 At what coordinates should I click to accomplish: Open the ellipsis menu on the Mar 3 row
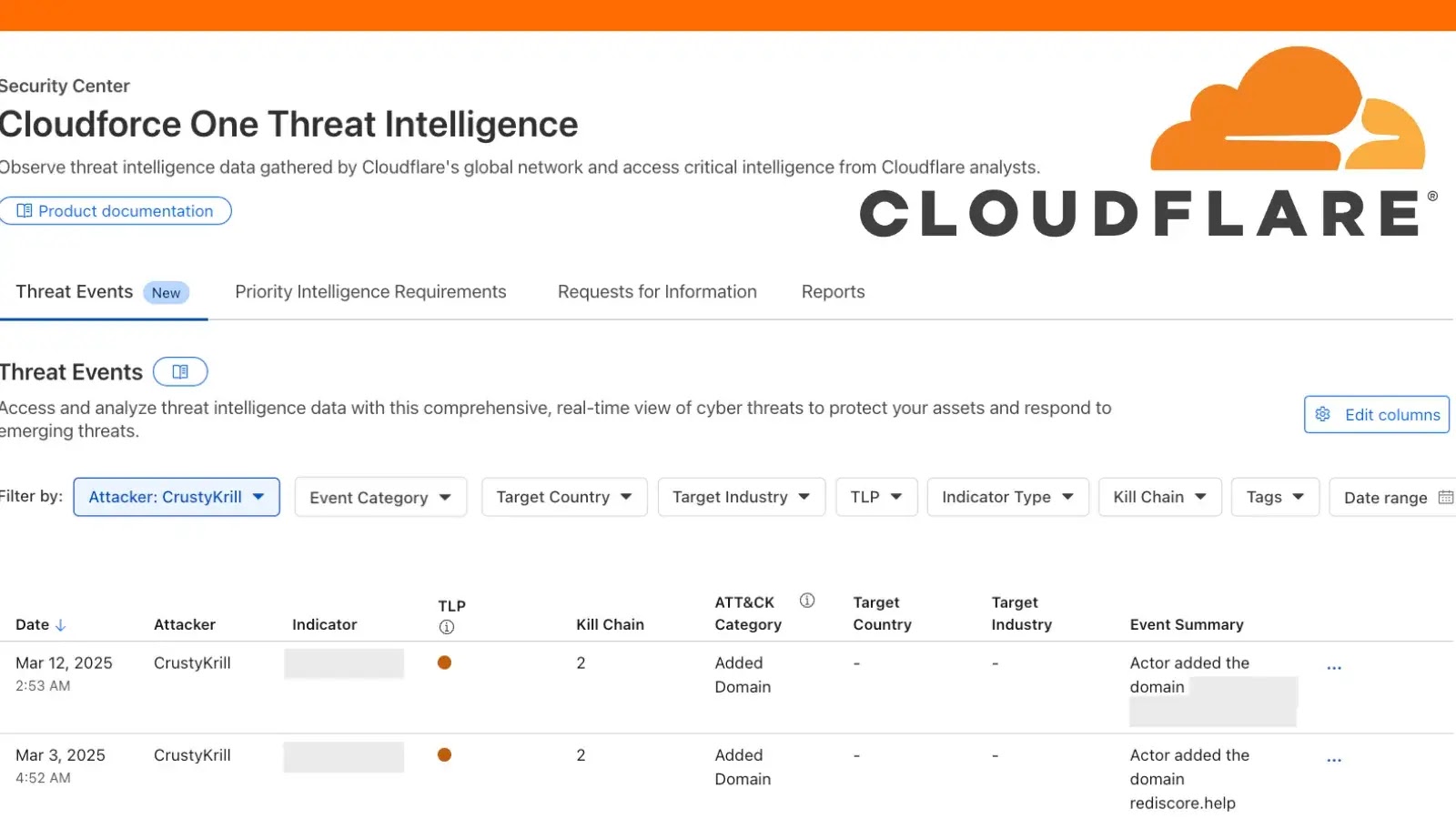[x=1334, y=758]
